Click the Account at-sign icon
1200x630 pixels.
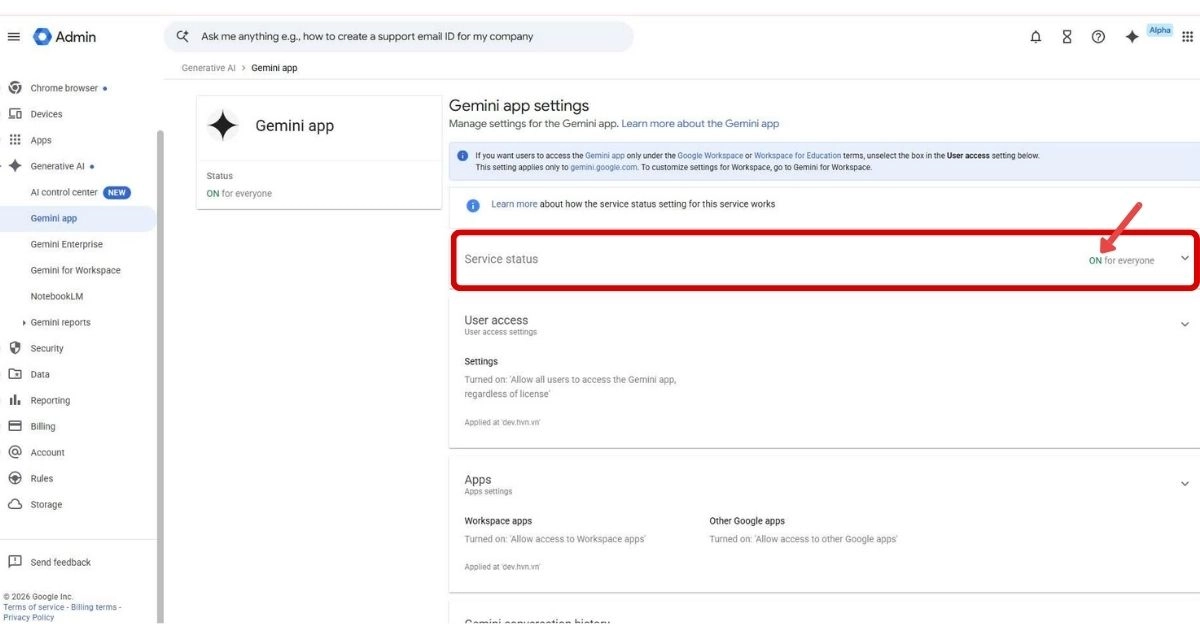[x=15, y=452]
